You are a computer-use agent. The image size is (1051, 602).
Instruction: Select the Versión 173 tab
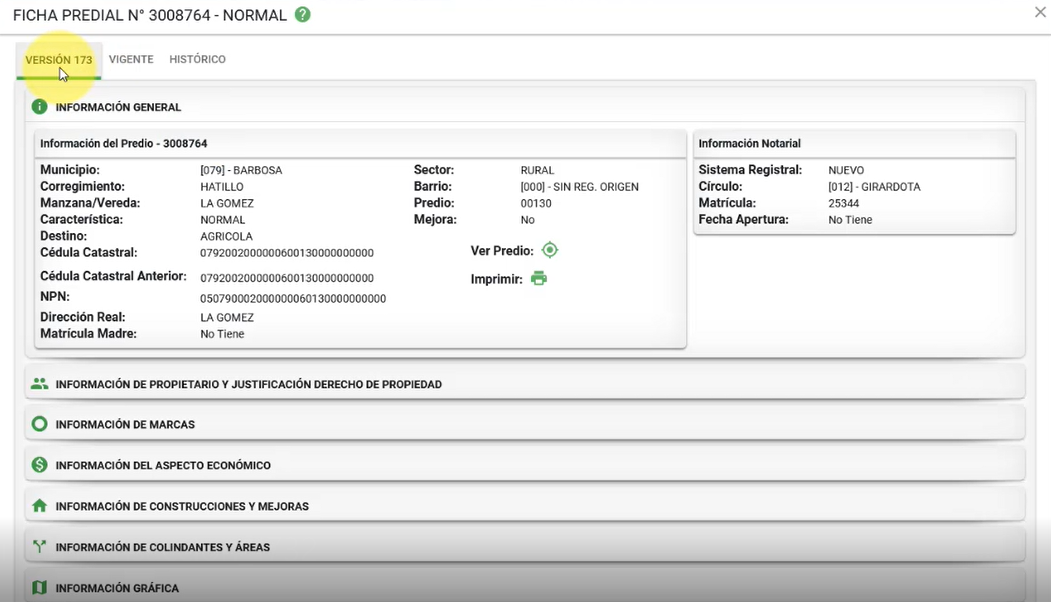coord(59,60)
